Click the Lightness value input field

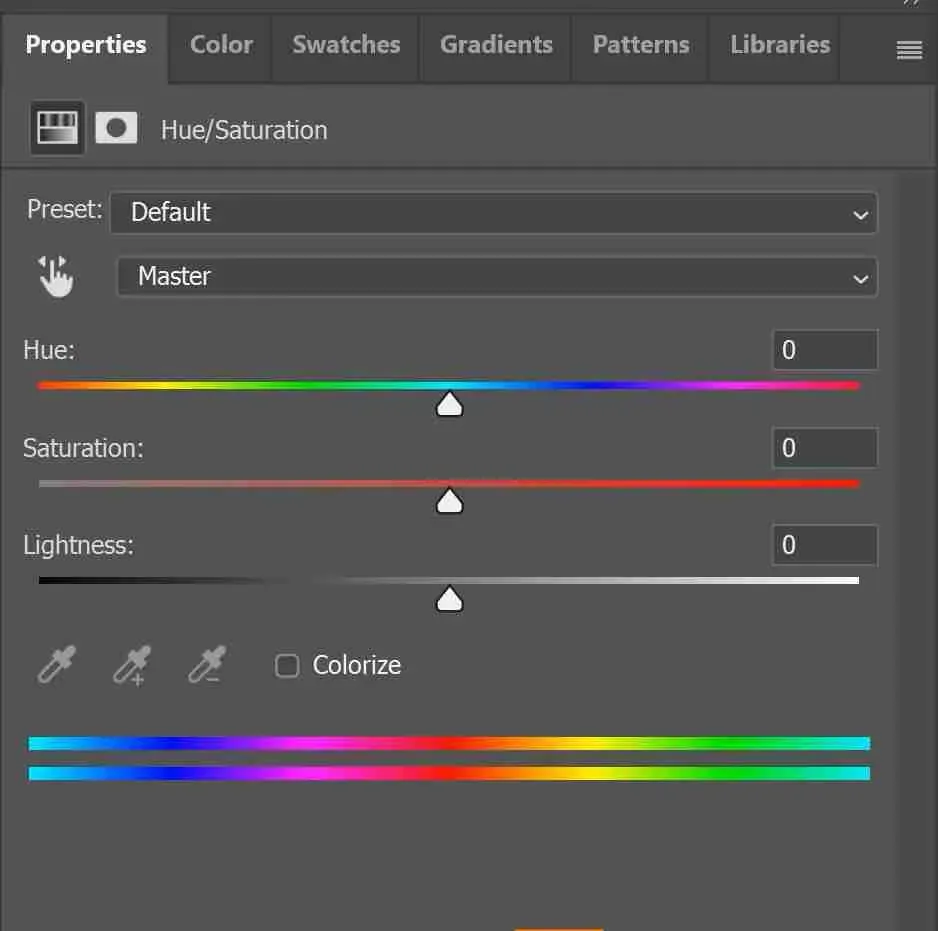(x=825, y=545)
